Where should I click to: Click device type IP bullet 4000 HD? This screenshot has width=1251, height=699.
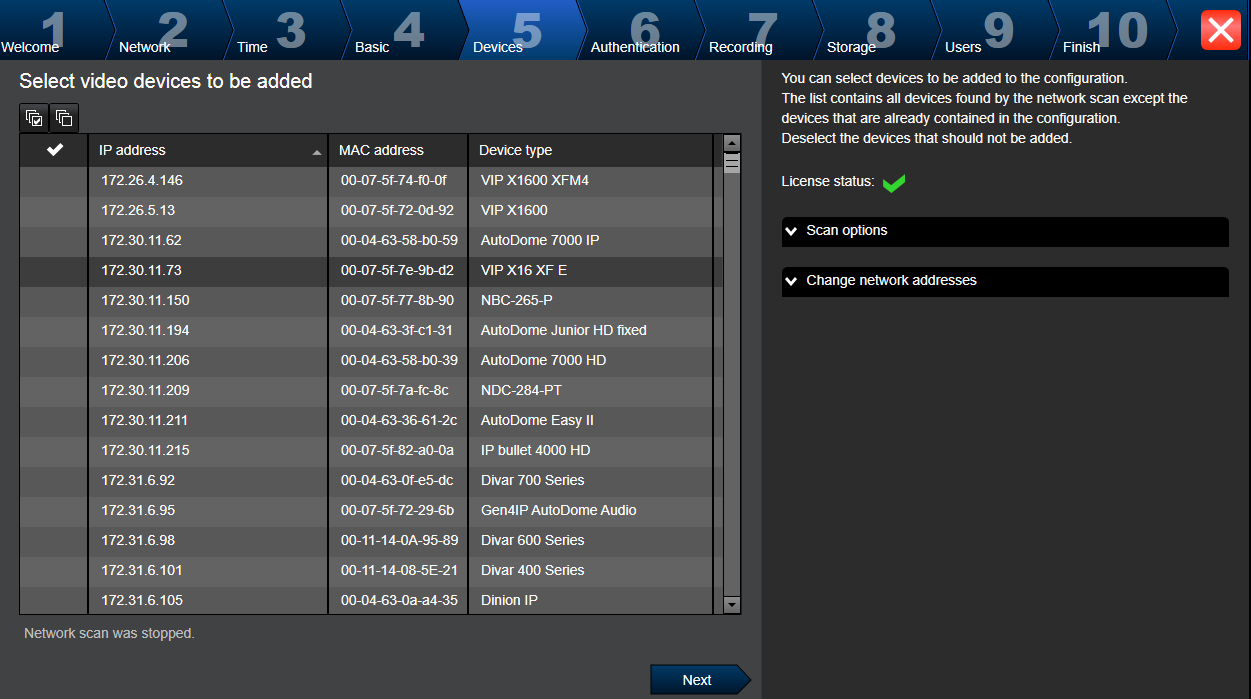536,451
